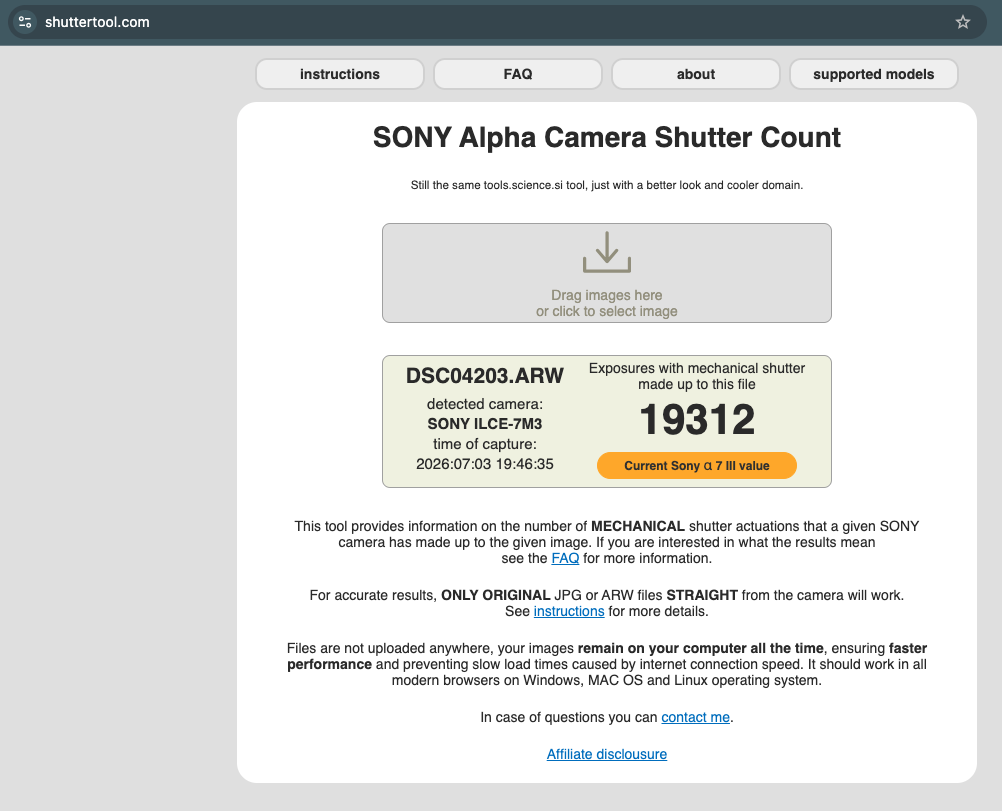Screen dimensions: 1002x811
Task: Select capture time 2026:07:03 19:46:35
Action: tap(484, 464)
